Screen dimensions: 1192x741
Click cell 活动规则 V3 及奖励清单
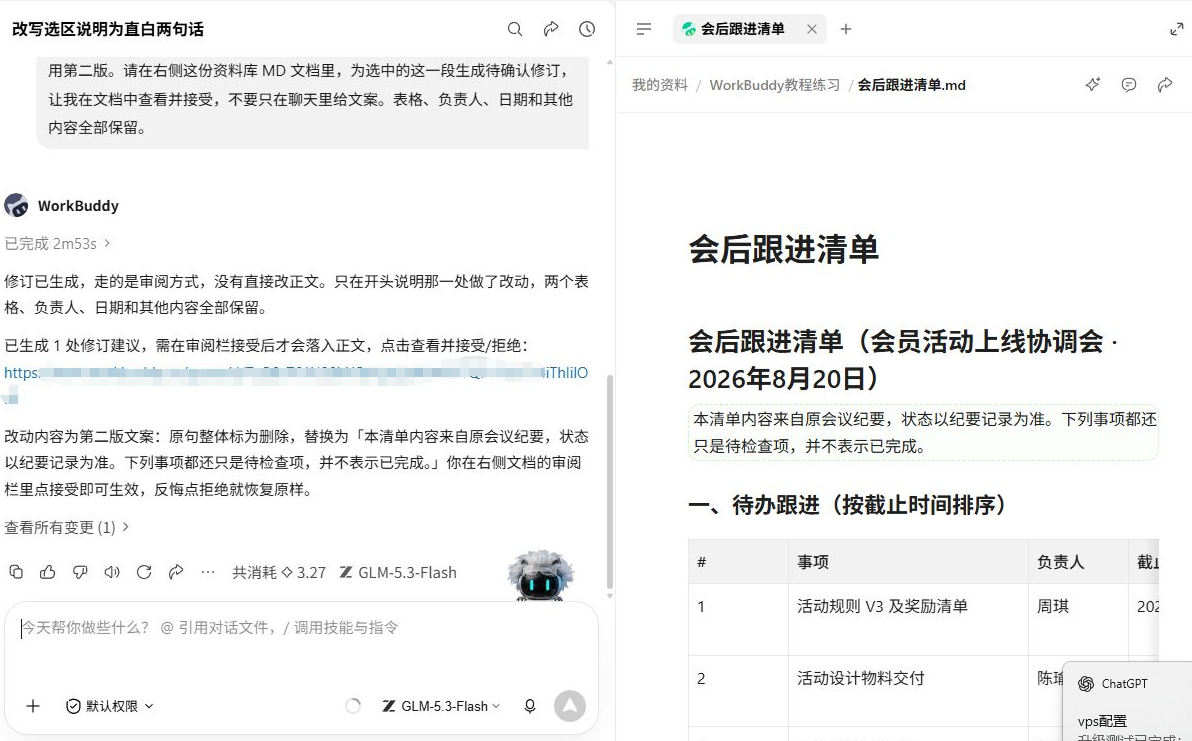(x=908, y=619)
